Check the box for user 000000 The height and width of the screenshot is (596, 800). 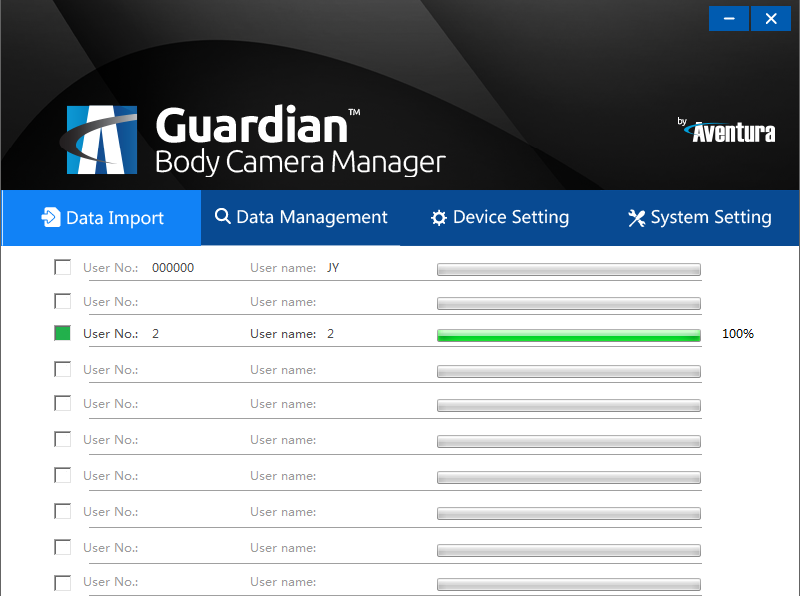[62, 266]
